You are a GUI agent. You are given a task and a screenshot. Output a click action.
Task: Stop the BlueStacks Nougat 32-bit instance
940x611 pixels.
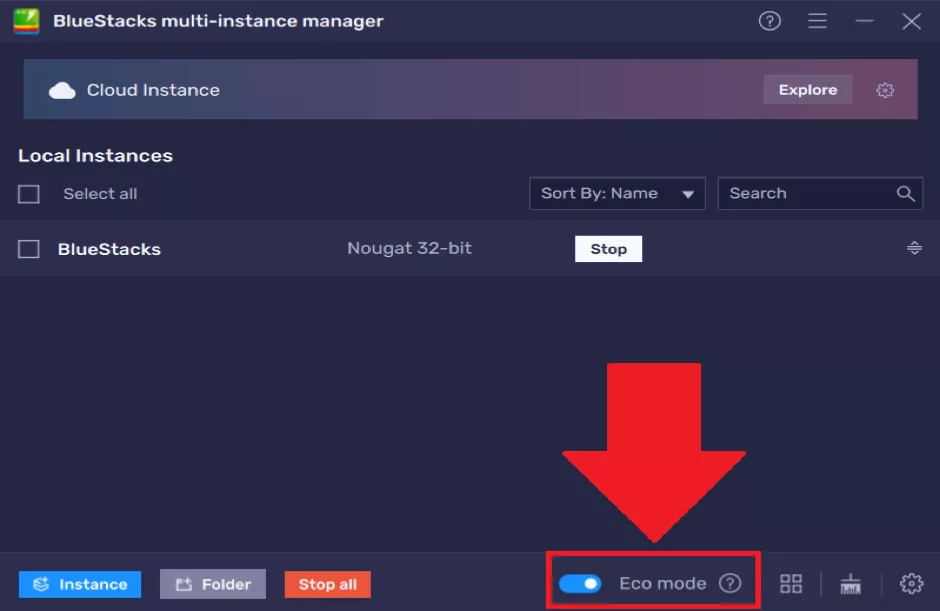608,249
